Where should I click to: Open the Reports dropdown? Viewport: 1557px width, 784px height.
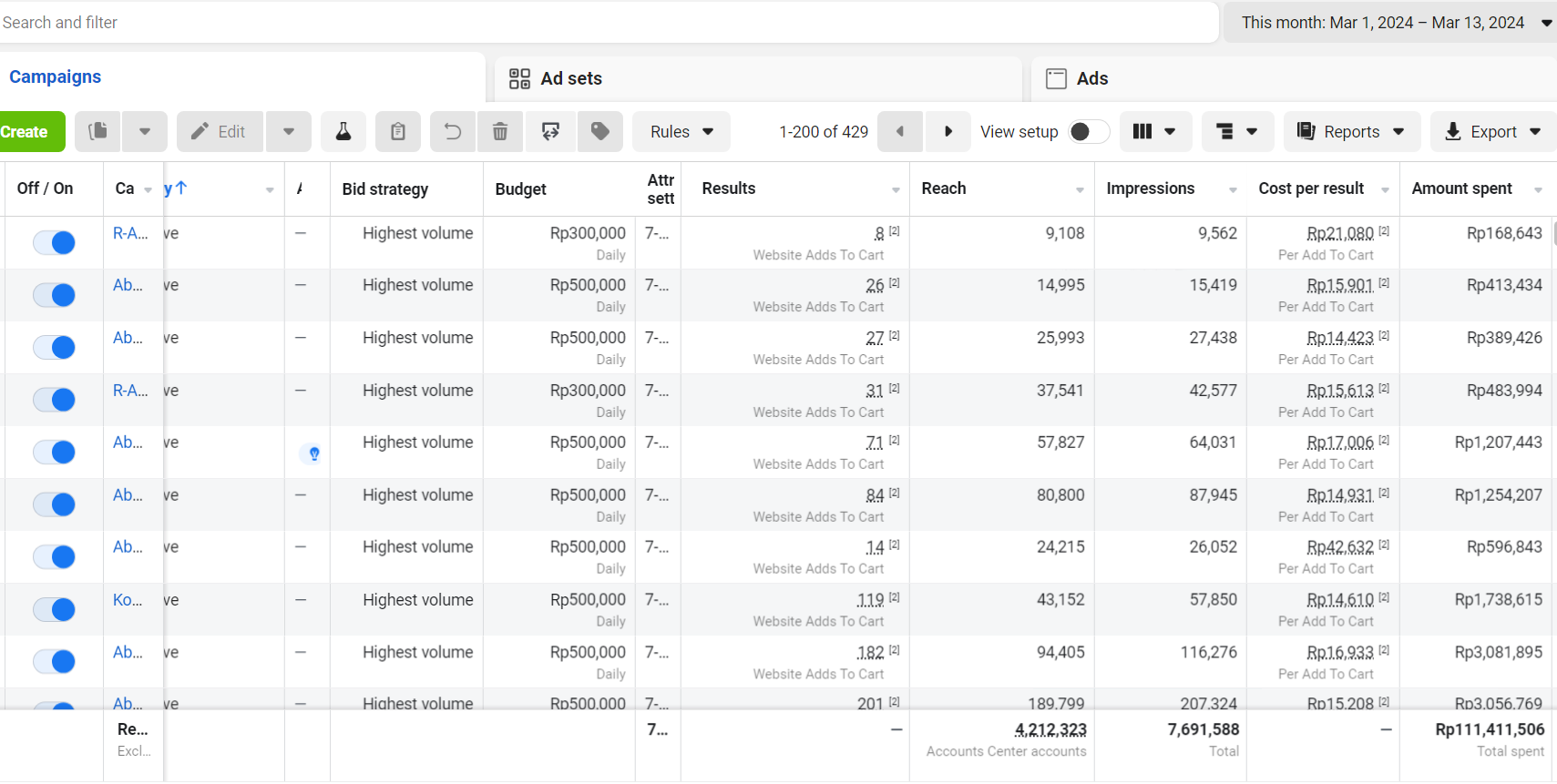tap(1352, 132)
